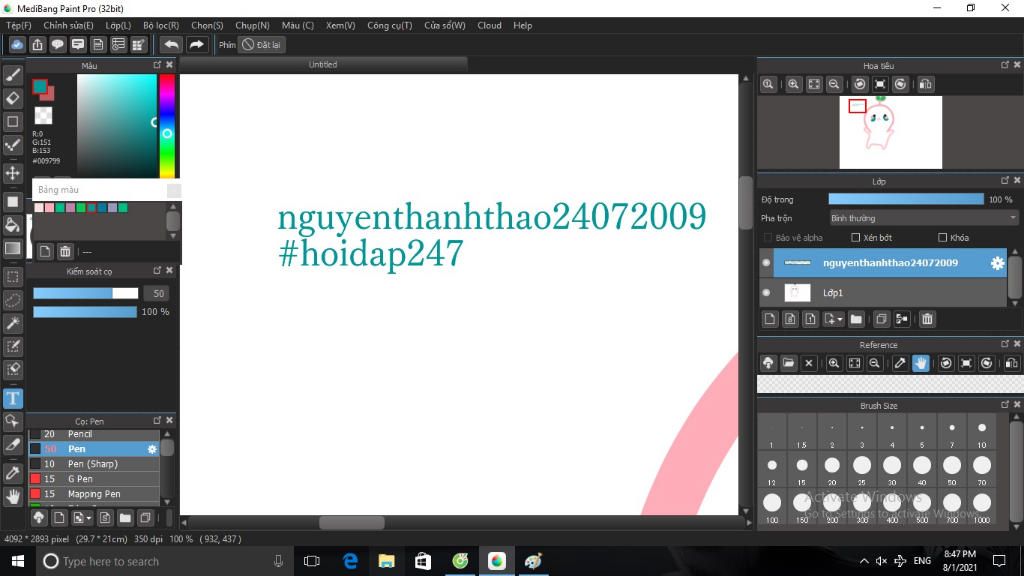1024x576 pixels.
Task: Click the navigator canvas thumbnail
Action: 891,132
